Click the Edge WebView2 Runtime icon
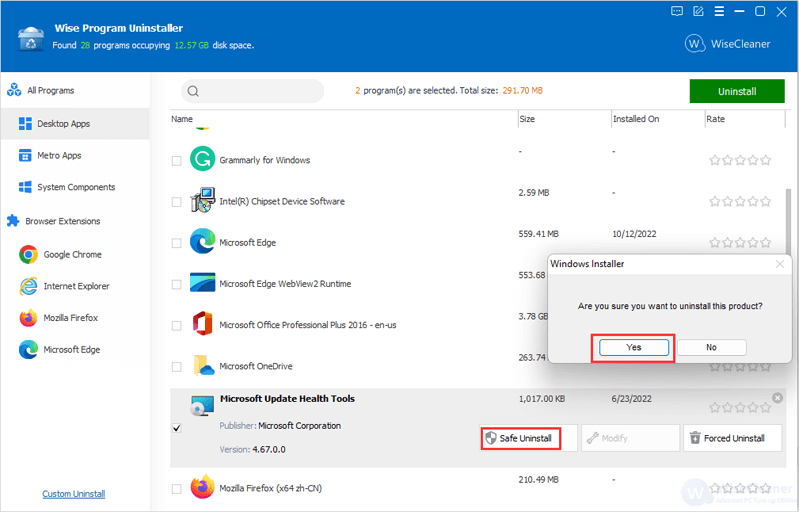This screenshot has height=512, width=799. pyautogui.click(x=202, y=282)
